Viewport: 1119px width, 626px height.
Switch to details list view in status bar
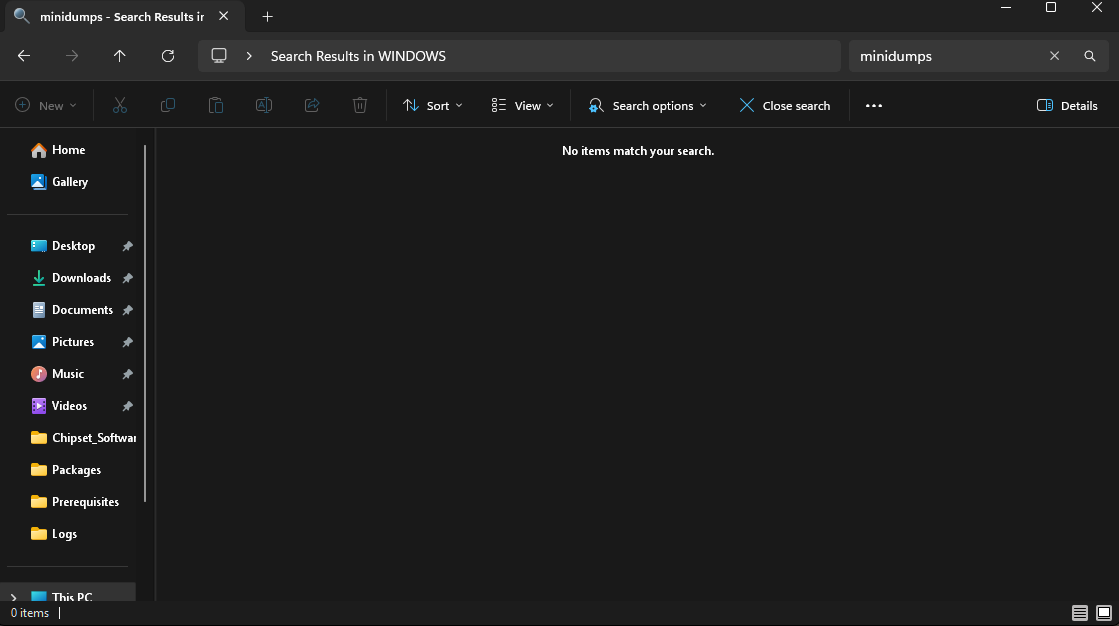[1080, 613]
